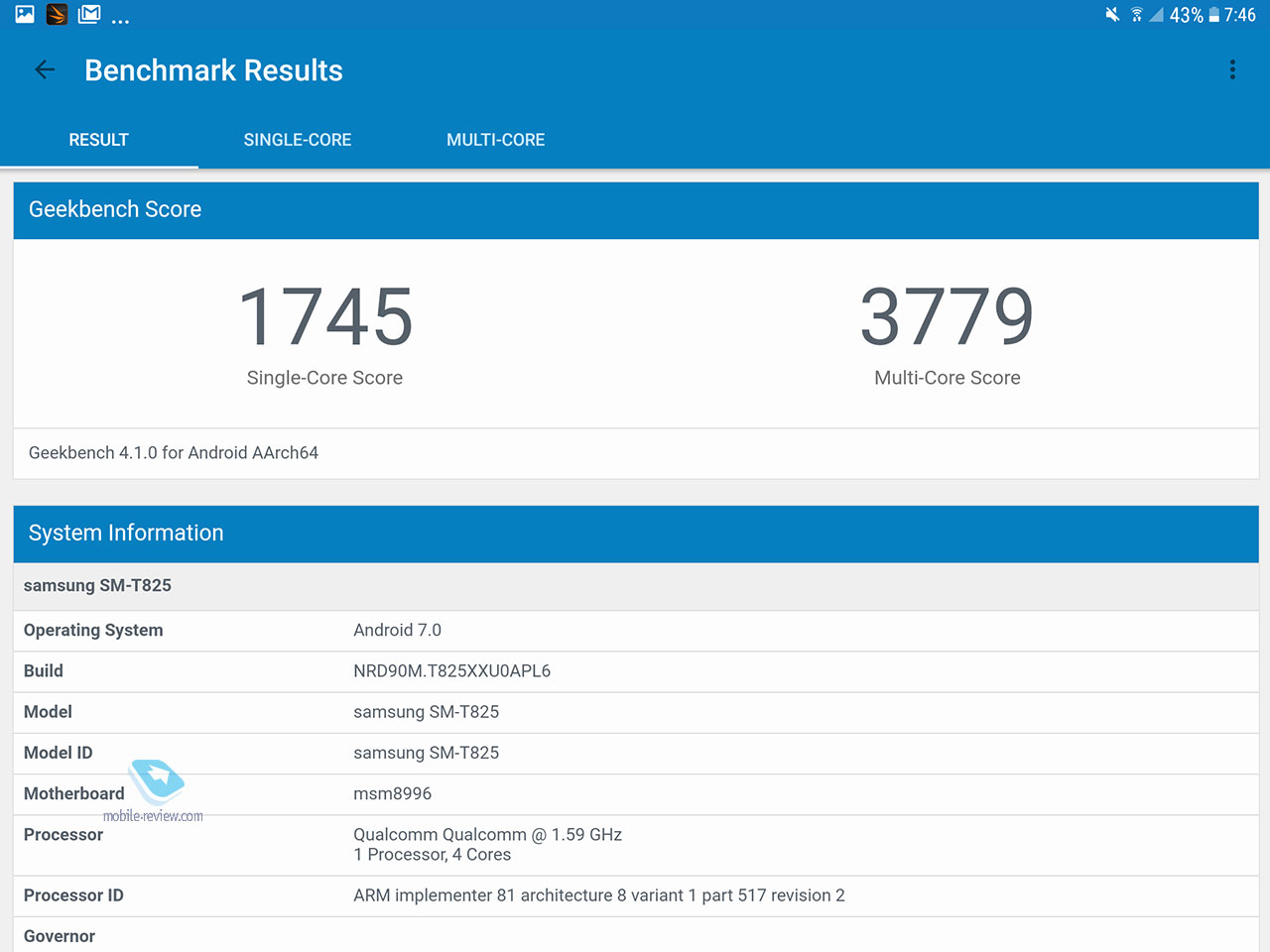This screenshot has height=952, width=1270.
Task: Switch to the SINGLE-CORE tab
Action: pos(298,140)
